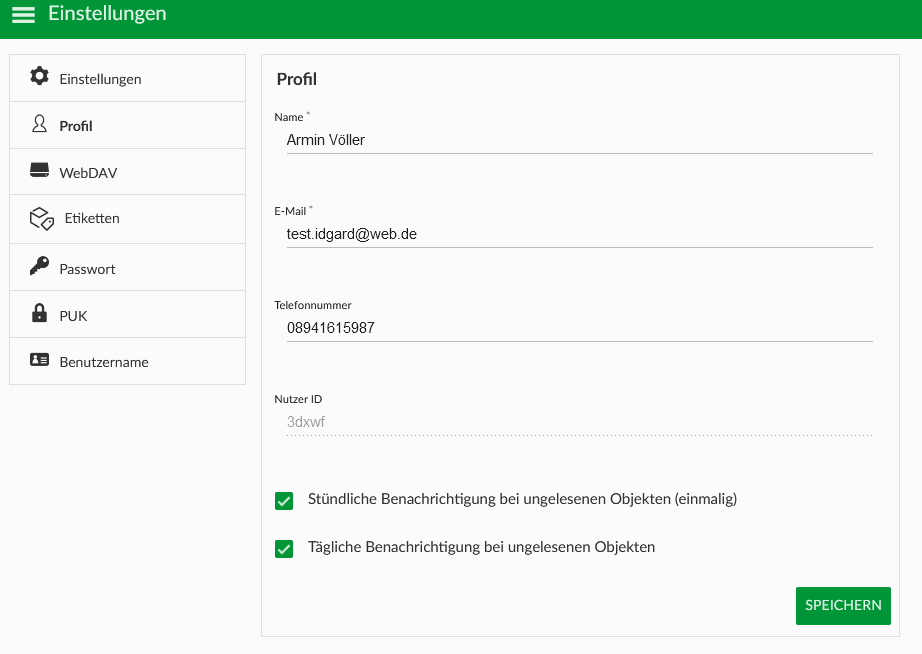Open the WebDAV menu entry

[x=128, y=172]
